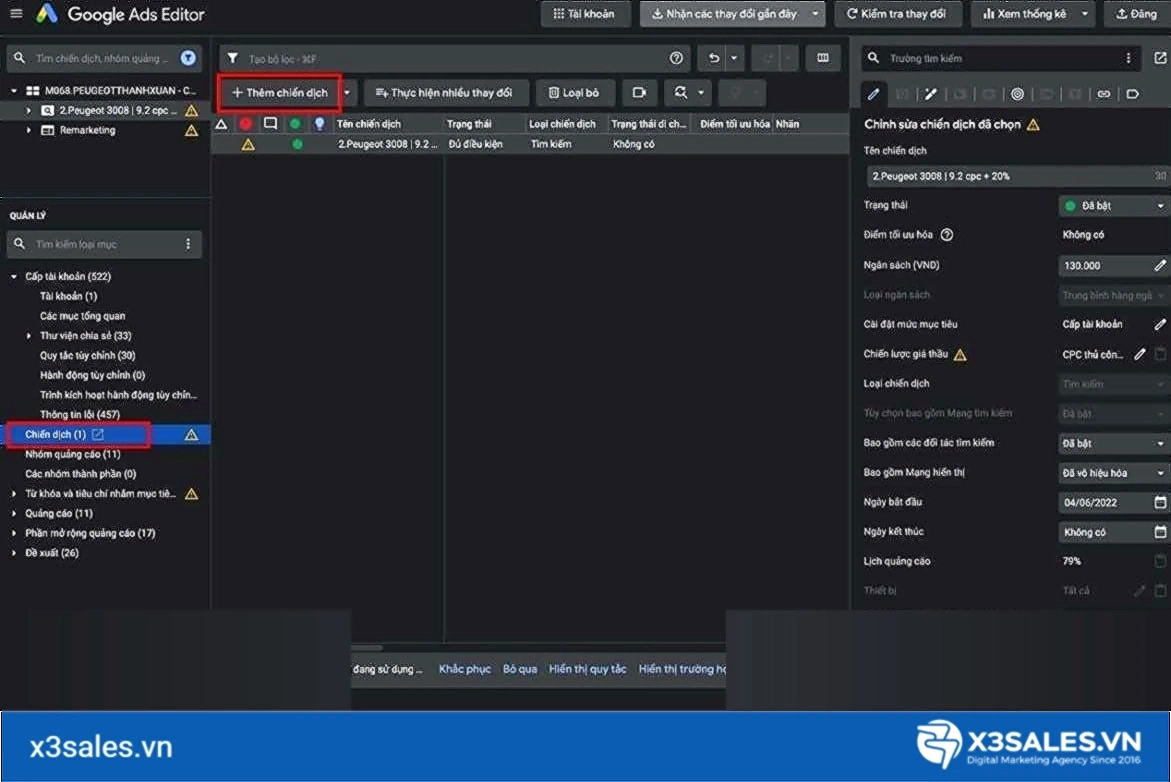Expand Thư viện chia sẻ (33)

click(29, 335)
